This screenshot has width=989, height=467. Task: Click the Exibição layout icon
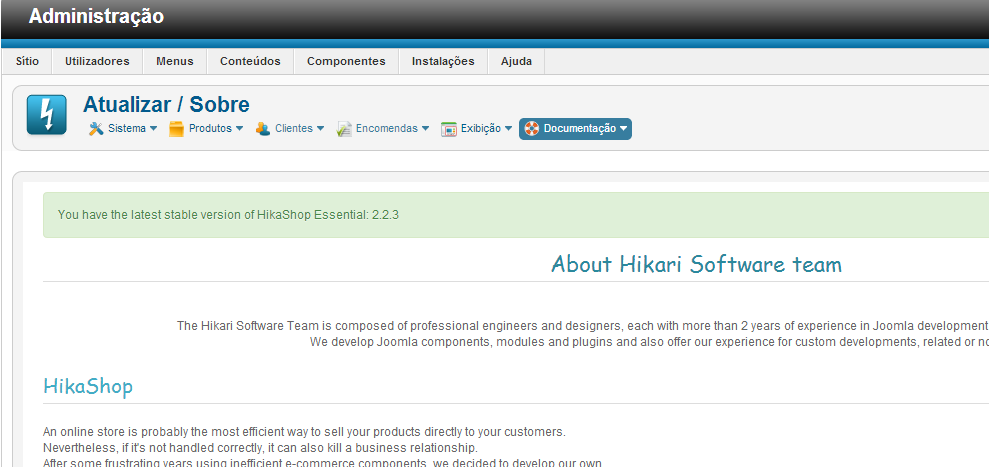448,129
